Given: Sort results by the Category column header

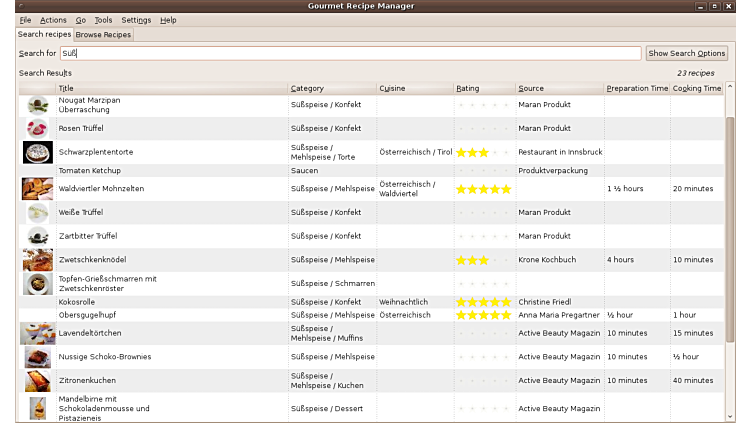Looking at the screenshot, I should tap(332, 88).
